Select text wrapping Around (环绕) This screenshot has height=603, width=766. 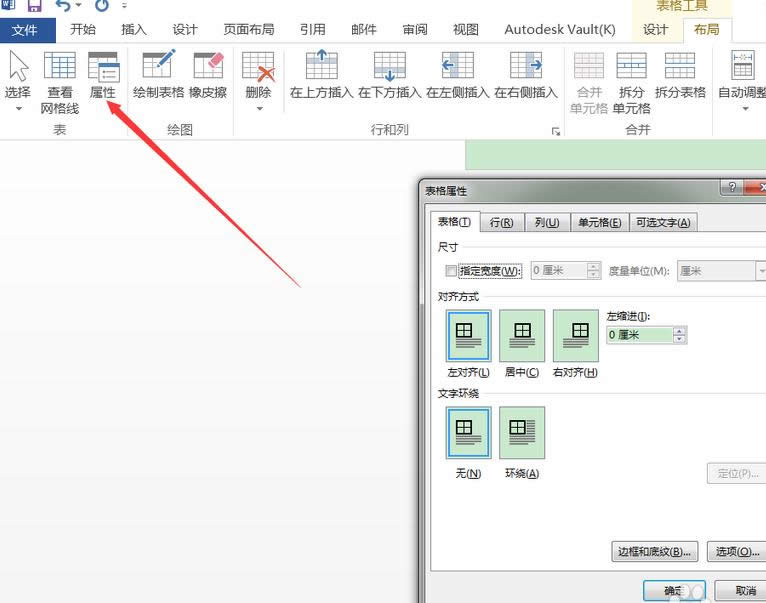[x=522, y=433]
